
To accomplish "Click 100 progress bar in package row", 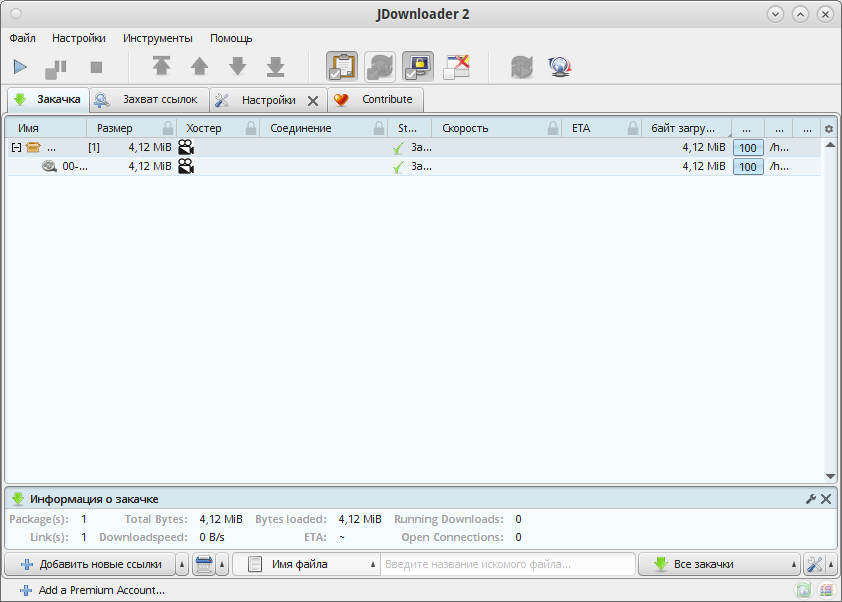I will [748, 148].
